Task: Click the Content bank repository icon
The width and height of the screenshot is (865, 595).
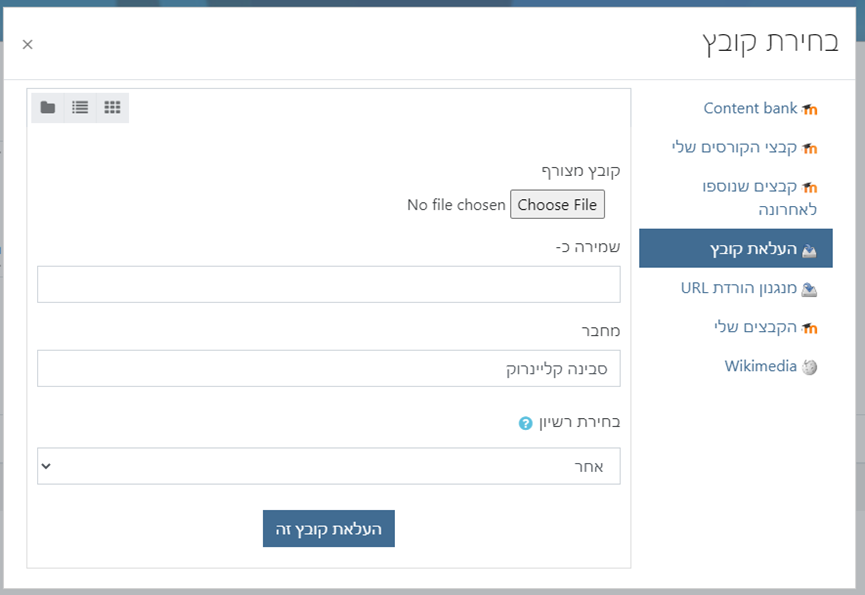Action: click(810, 109)
